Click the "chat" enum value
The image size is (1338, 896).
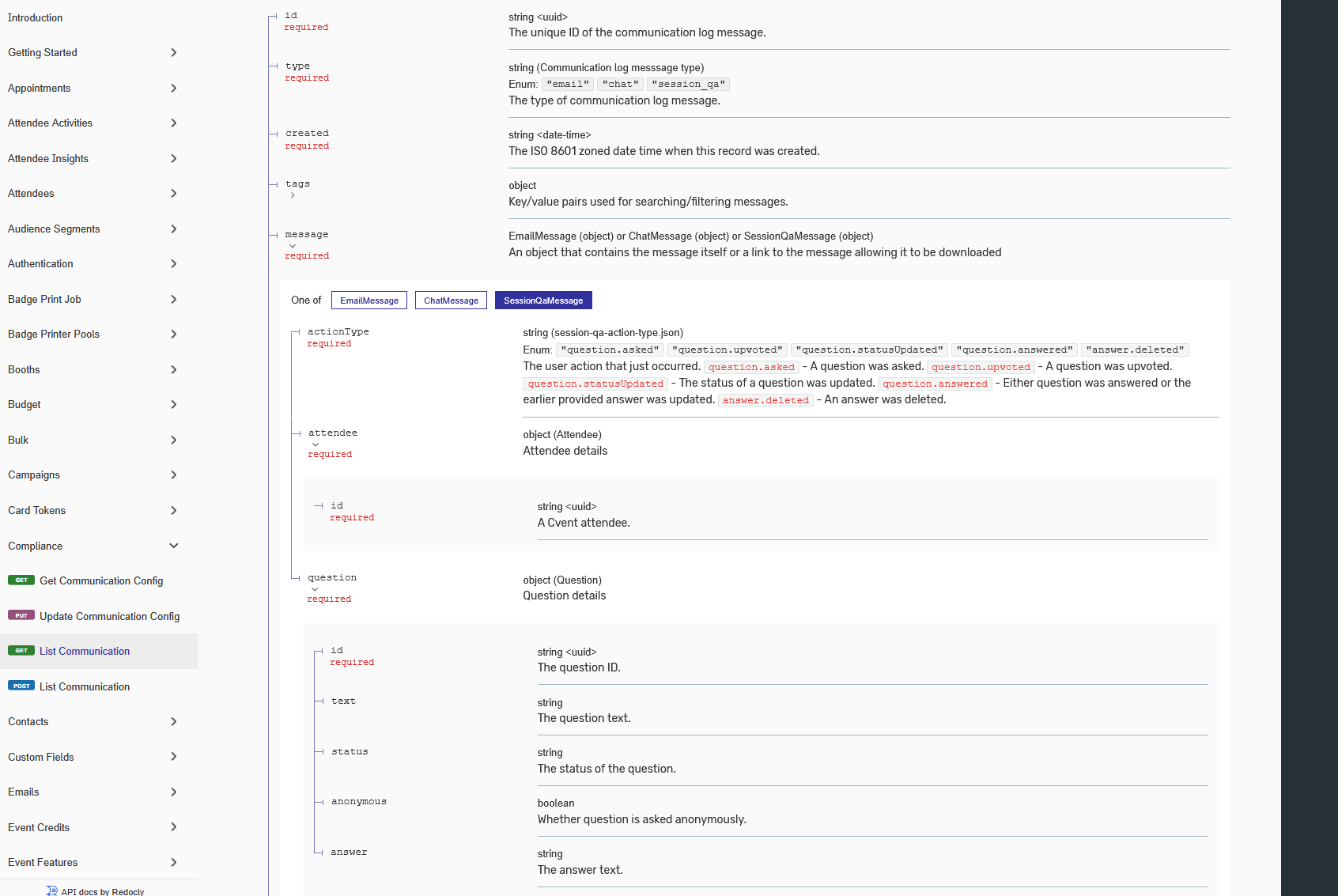coord(620,84)
